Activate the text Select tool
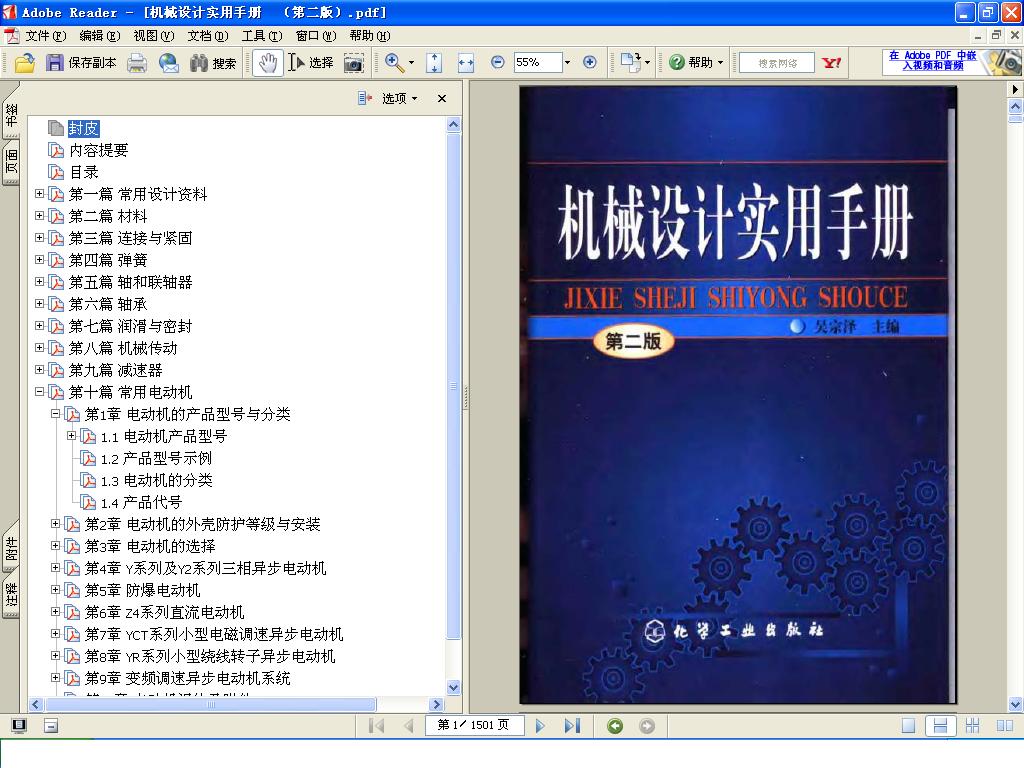The image size is (1024, 768). (311, 63)
